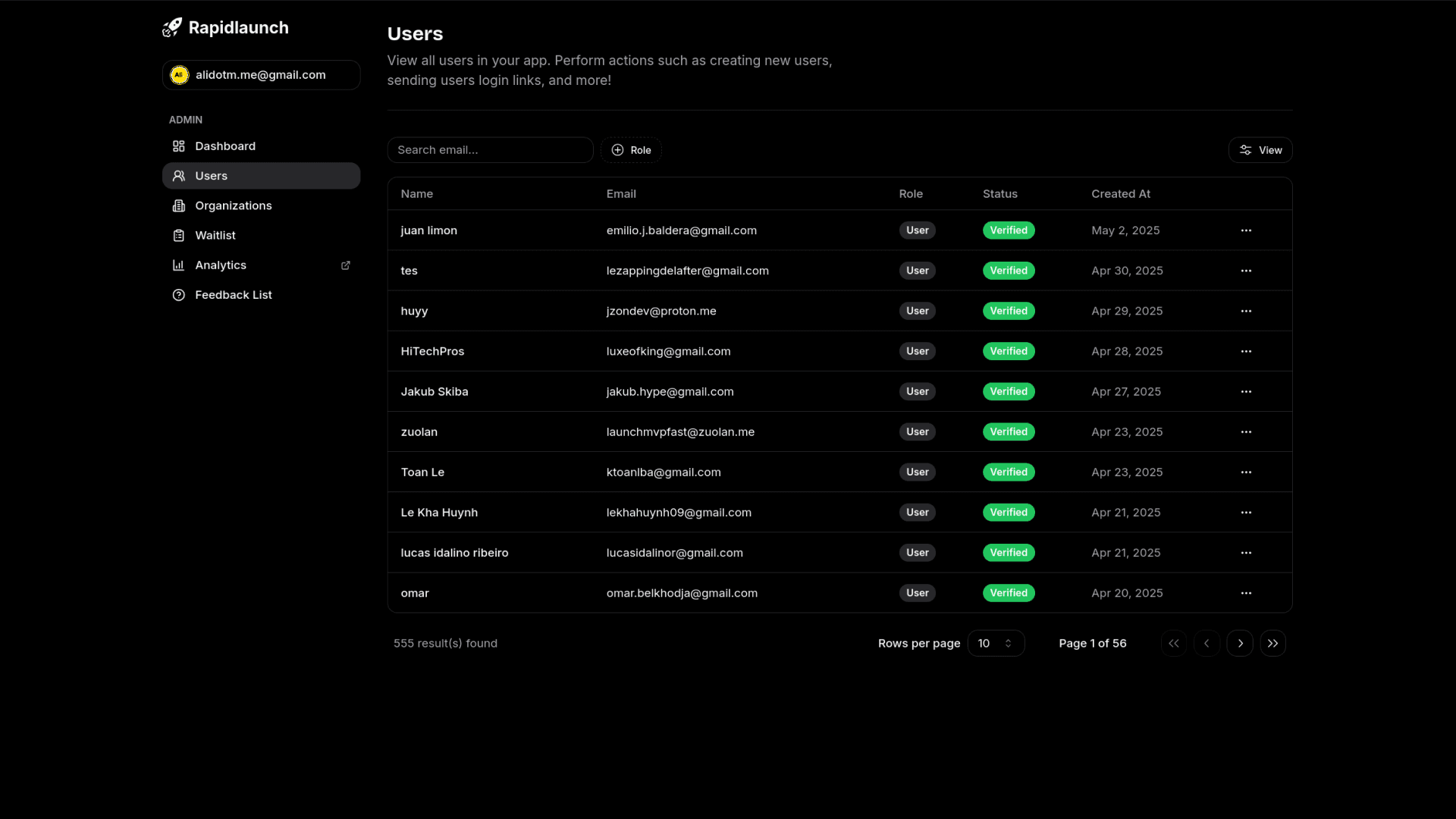Open the Dashboard sidebar item

(x=224, y=146)
